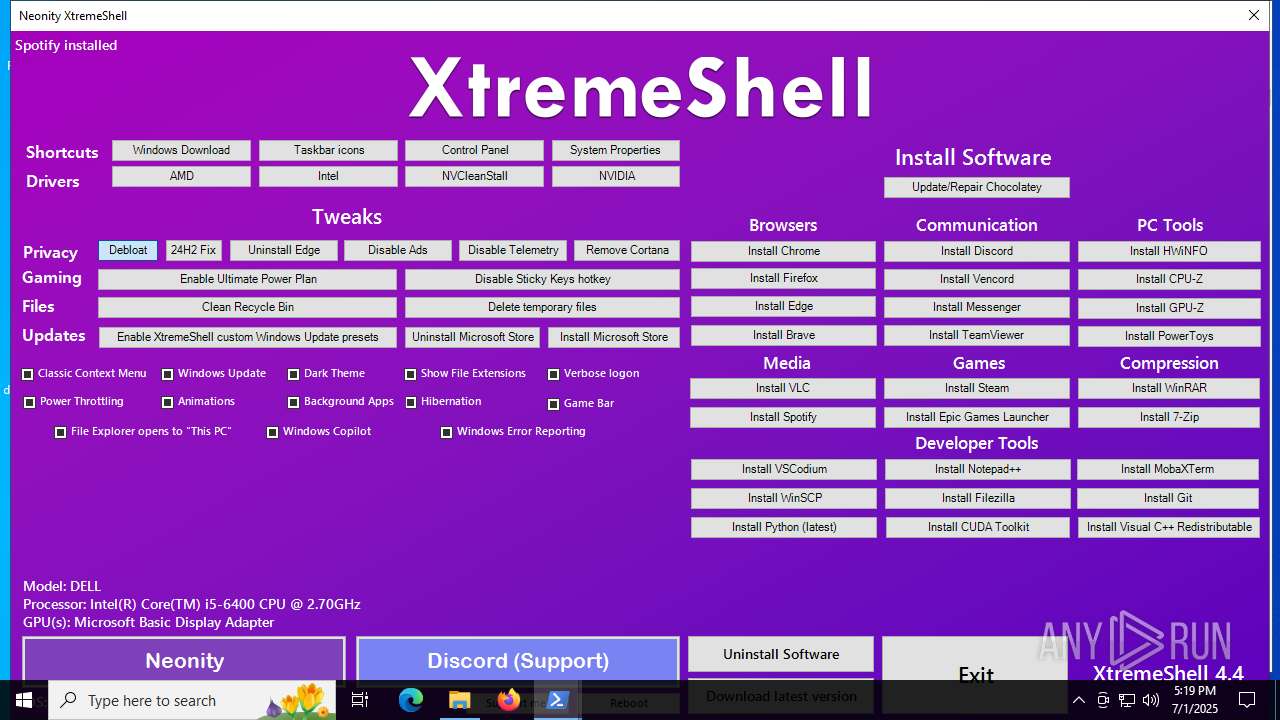Click Install Microsoft Store

coord(614,337)
